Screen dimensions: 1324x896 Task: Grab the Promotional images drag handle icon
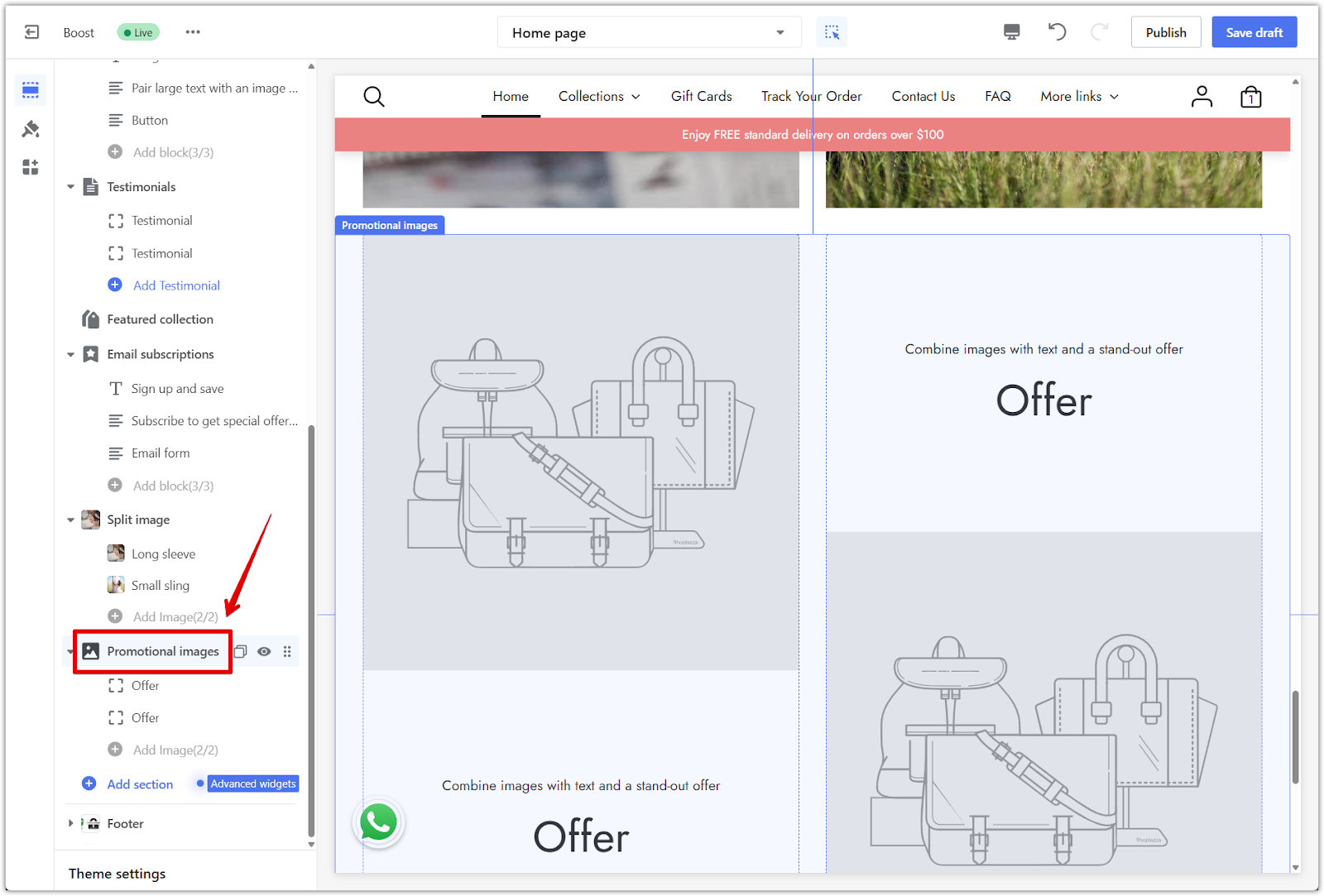click(287, 651)
